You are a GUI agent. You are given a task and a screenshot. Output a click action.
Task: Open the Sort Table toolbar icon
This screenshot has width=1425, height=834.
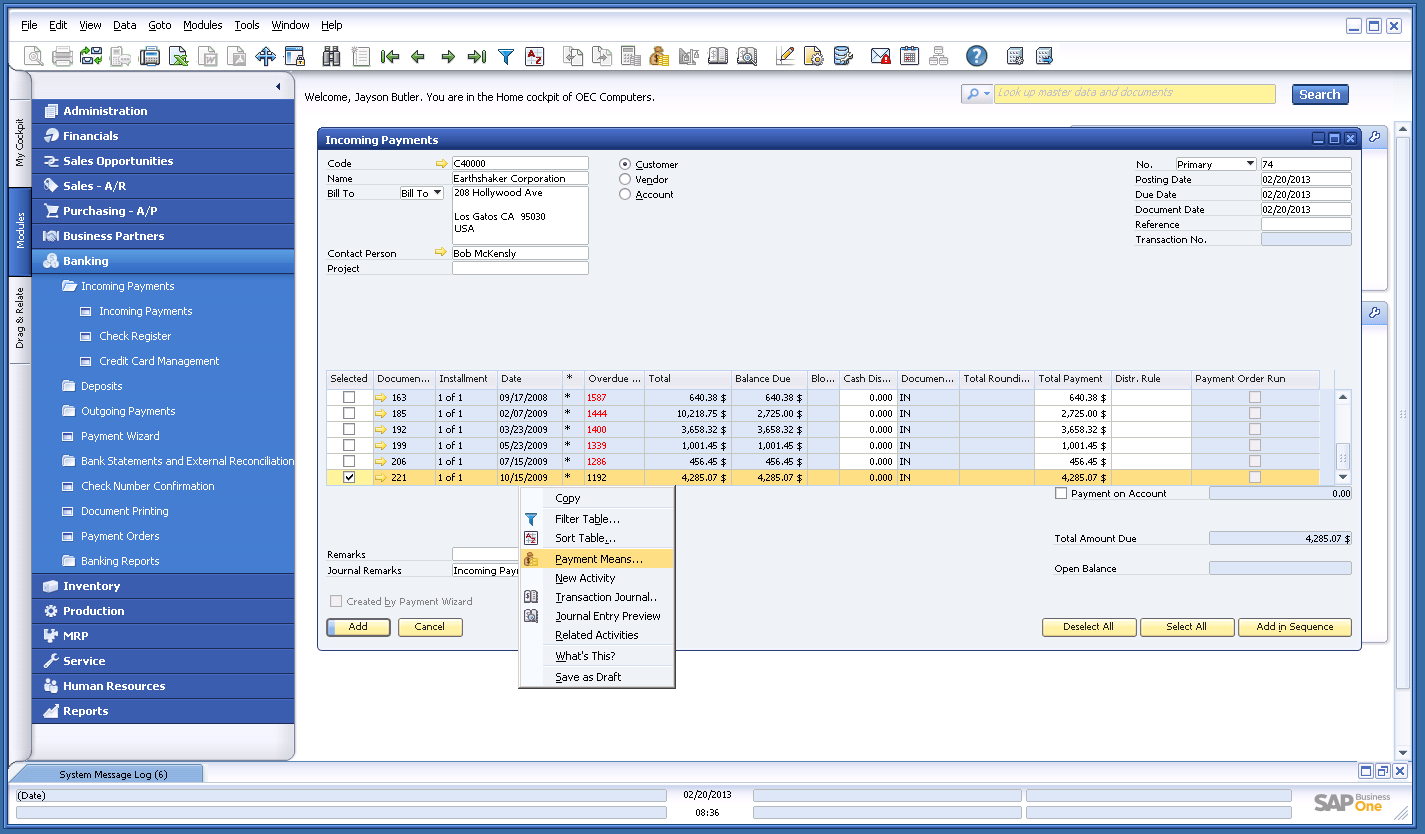click(534, 57)
